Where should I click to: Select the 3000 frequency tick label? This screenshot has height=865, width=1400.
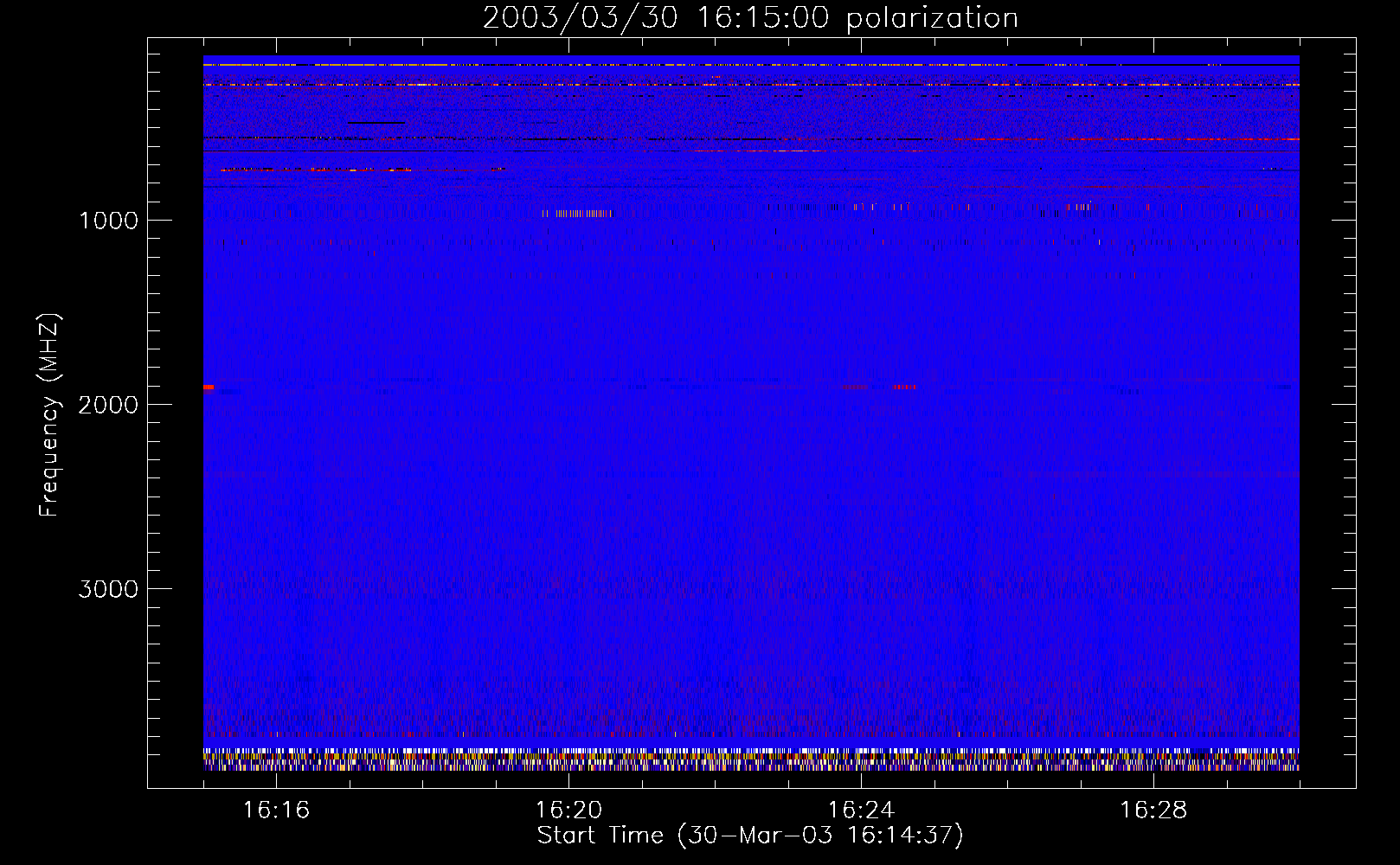(x=108, y=589)
